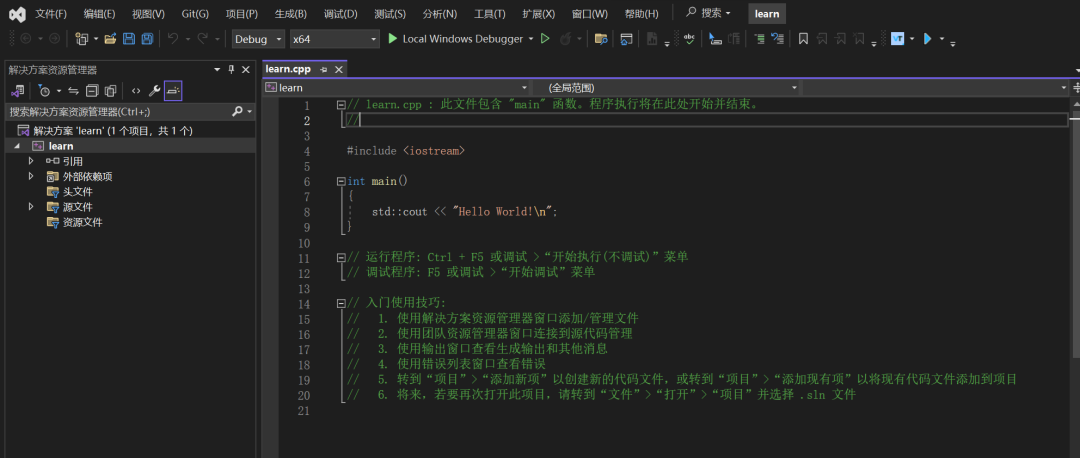Select the 资源文件 folder
Viewport: 1080px width, 458px height.
pos(83,222)
